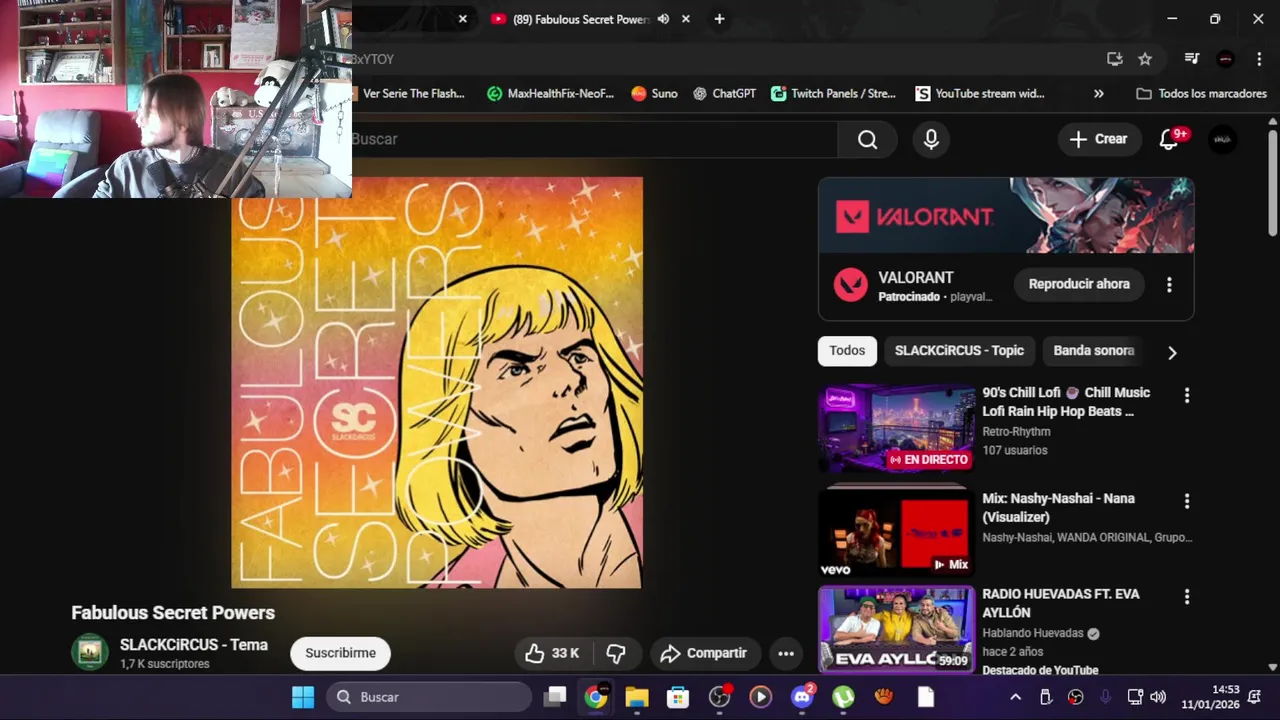Open YouTube stream widget bookmark
Viewport: 1280px width, 720px height.
[x=980, y=94]
